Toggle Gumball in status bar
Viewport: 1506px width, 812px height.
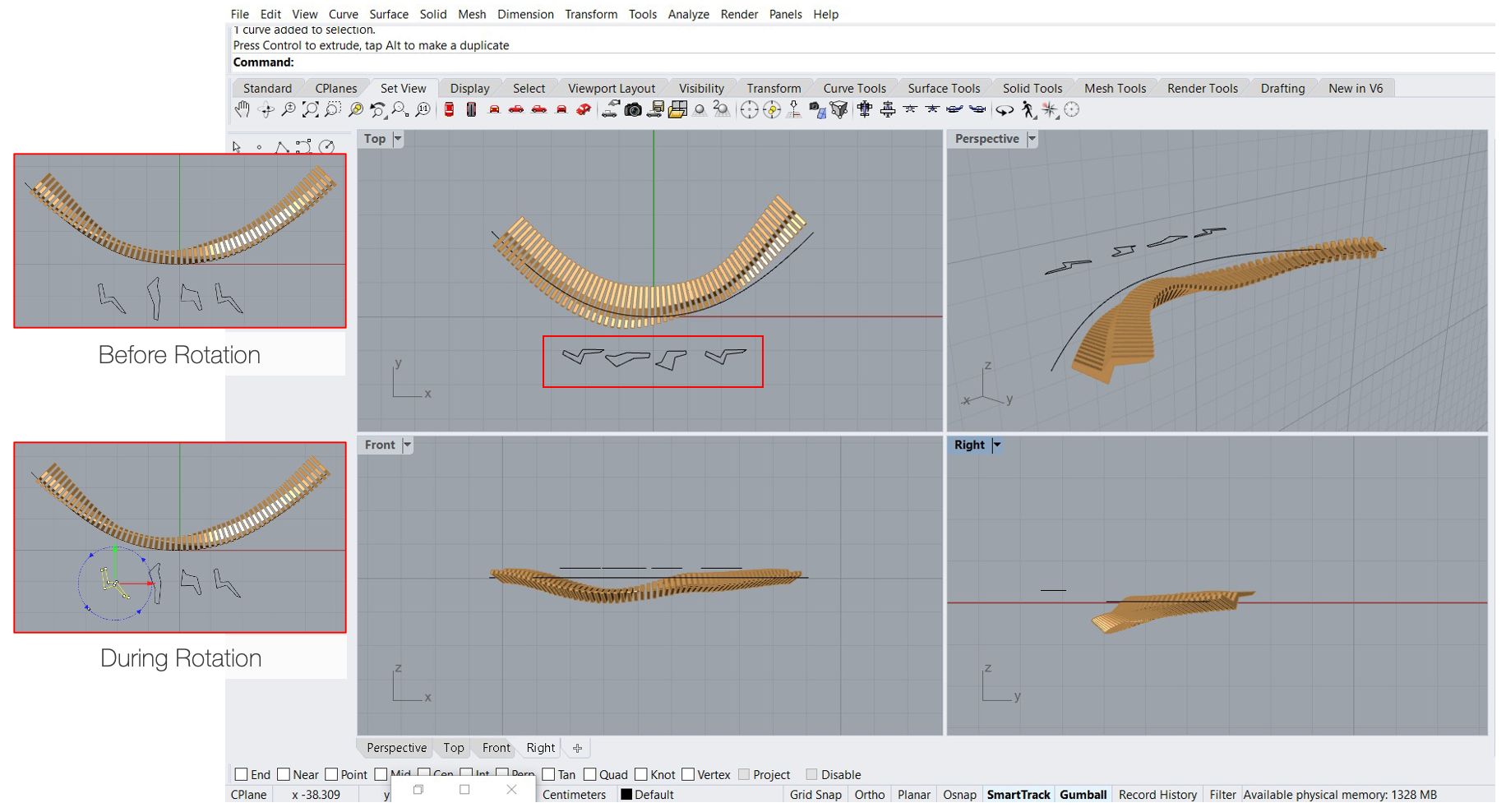click(1083, 795)
